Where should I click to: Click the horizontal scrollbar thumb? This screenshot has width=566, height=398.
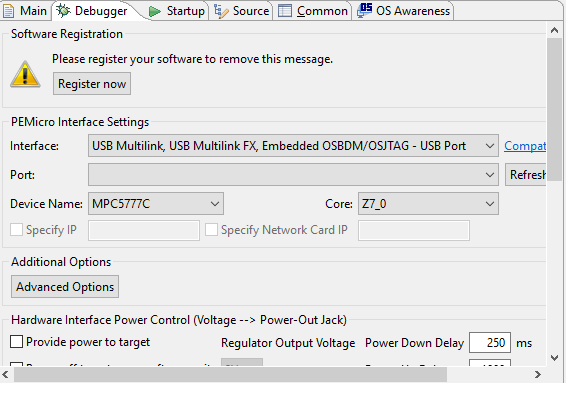(x=230, y=375)
